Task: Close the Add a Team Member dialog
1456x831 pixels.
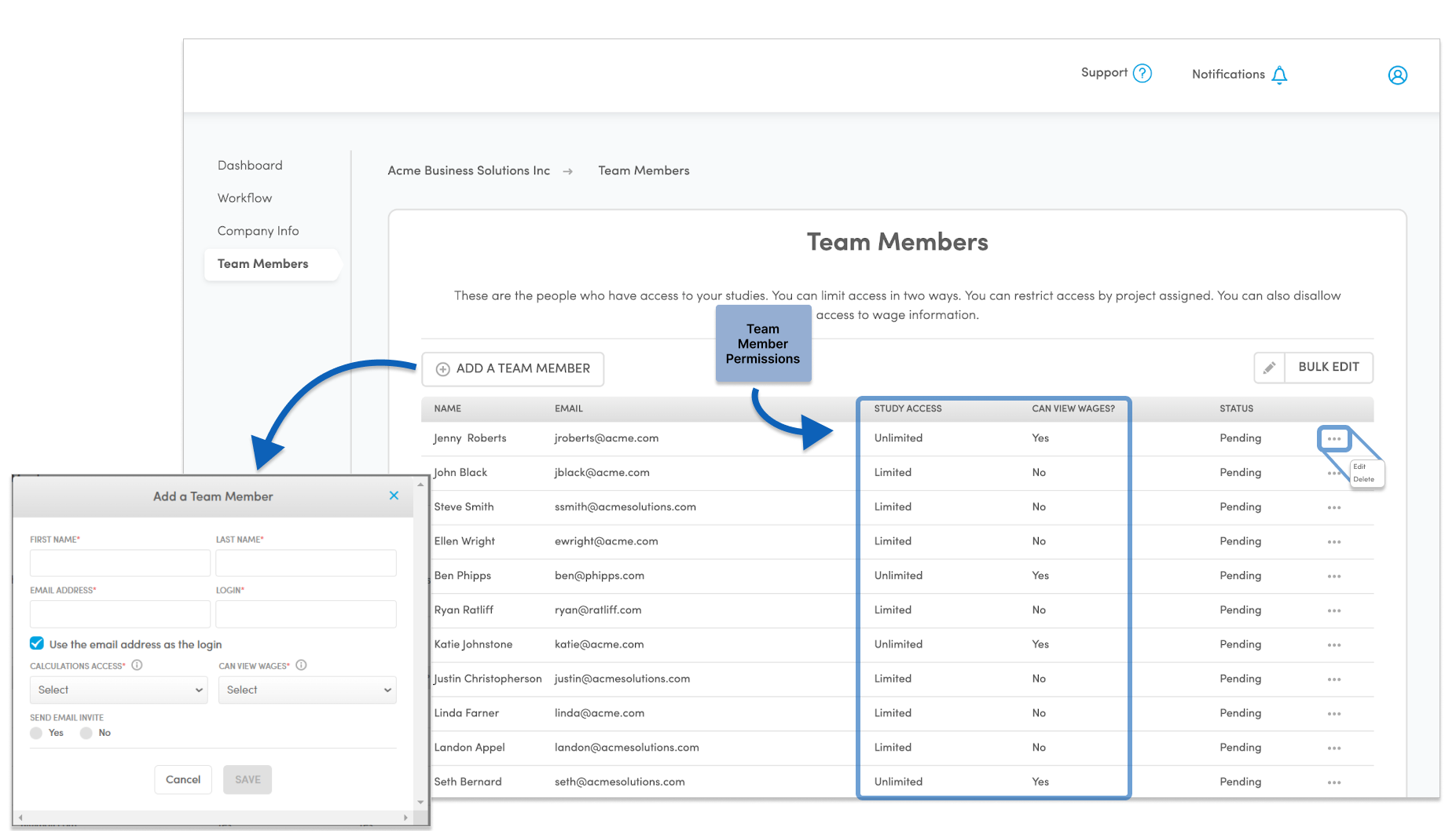Action: click(x=394, y=496)
